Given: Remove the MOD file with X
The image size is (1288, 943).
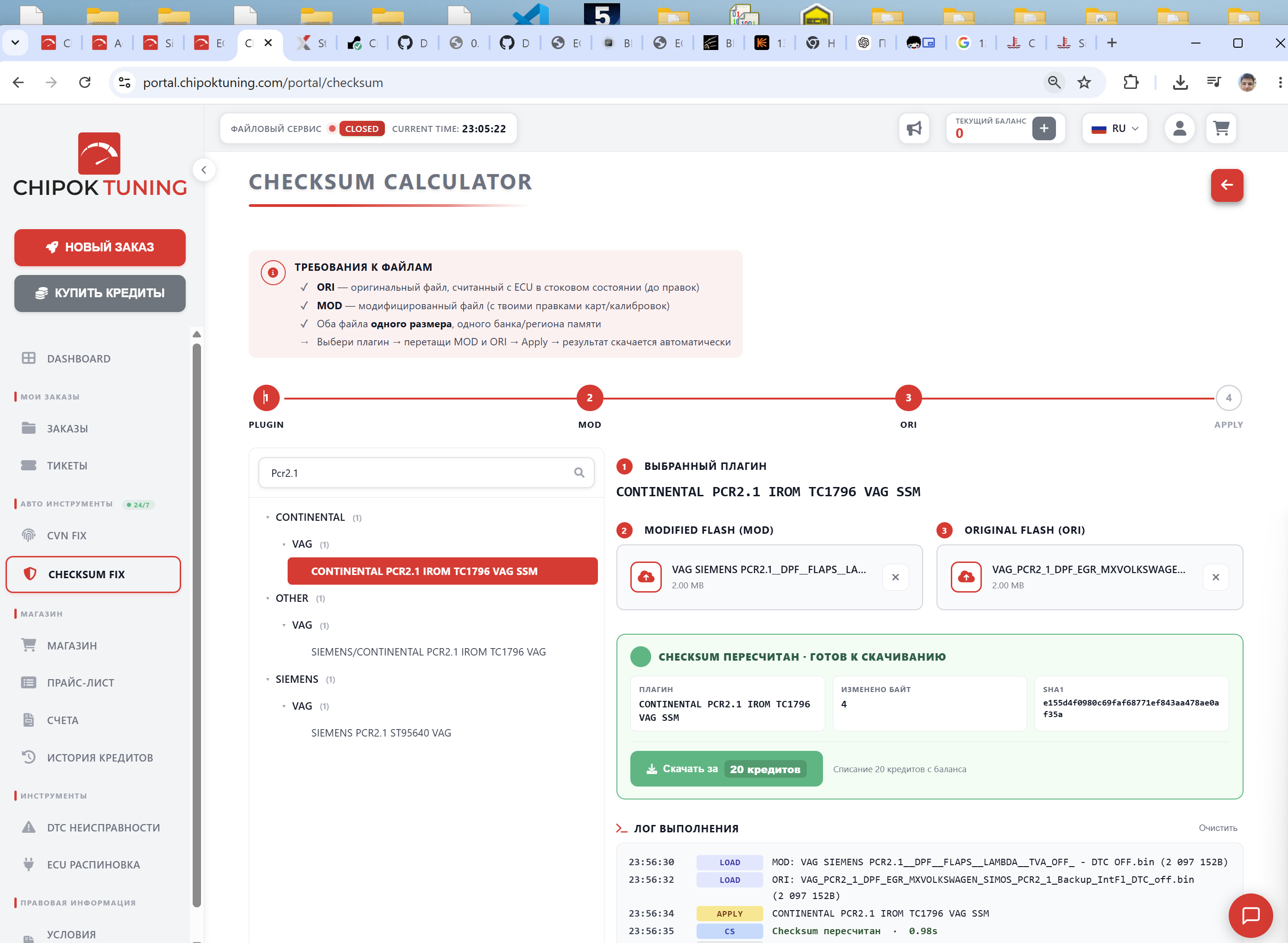Looking at the screenshot, I should (895, 577).
